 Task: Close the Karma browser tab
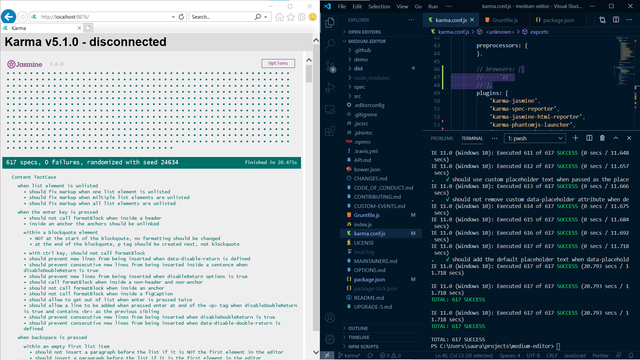pos(79,28)
